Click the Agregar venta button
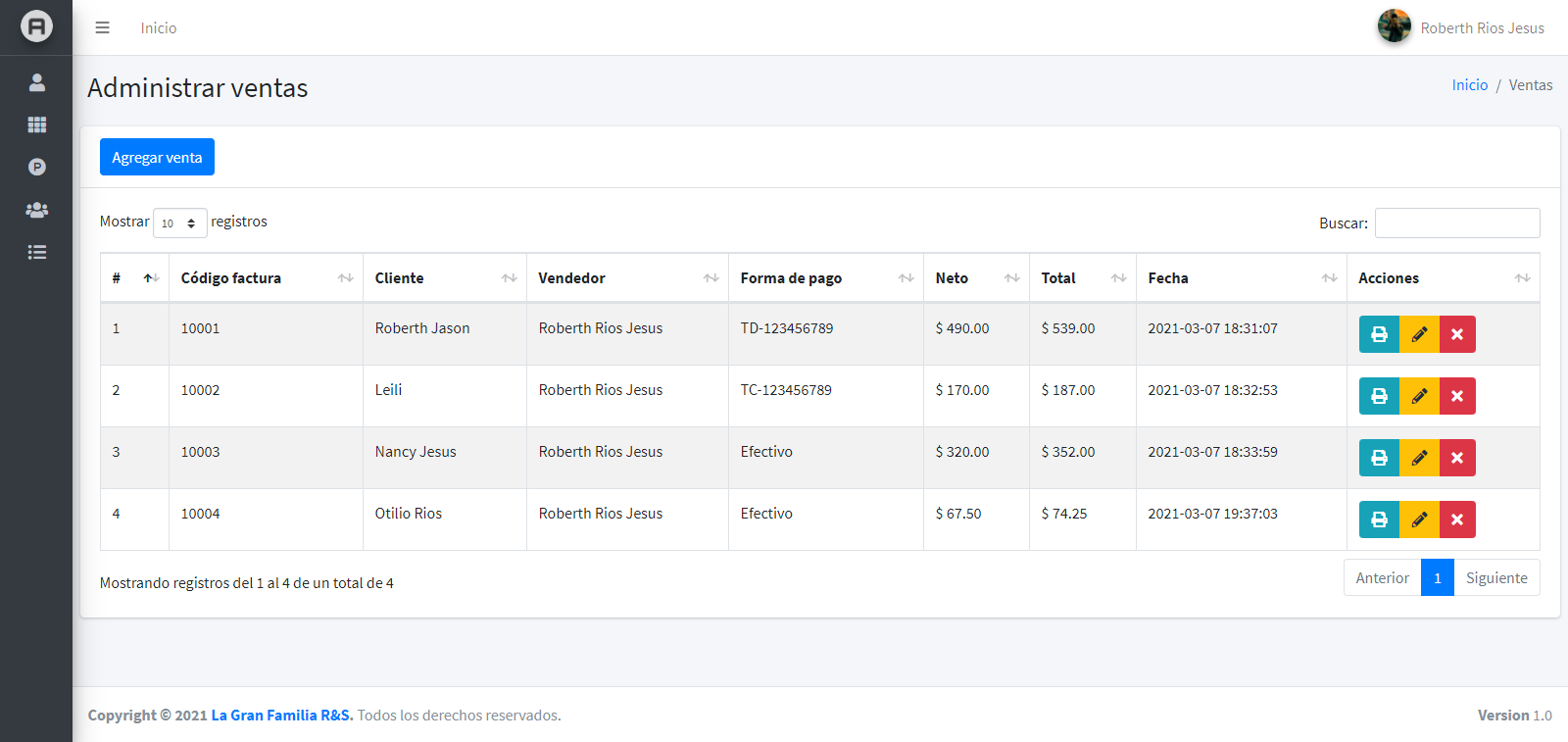This screenshot has height=742, width=1568. (x=157, y=158)
